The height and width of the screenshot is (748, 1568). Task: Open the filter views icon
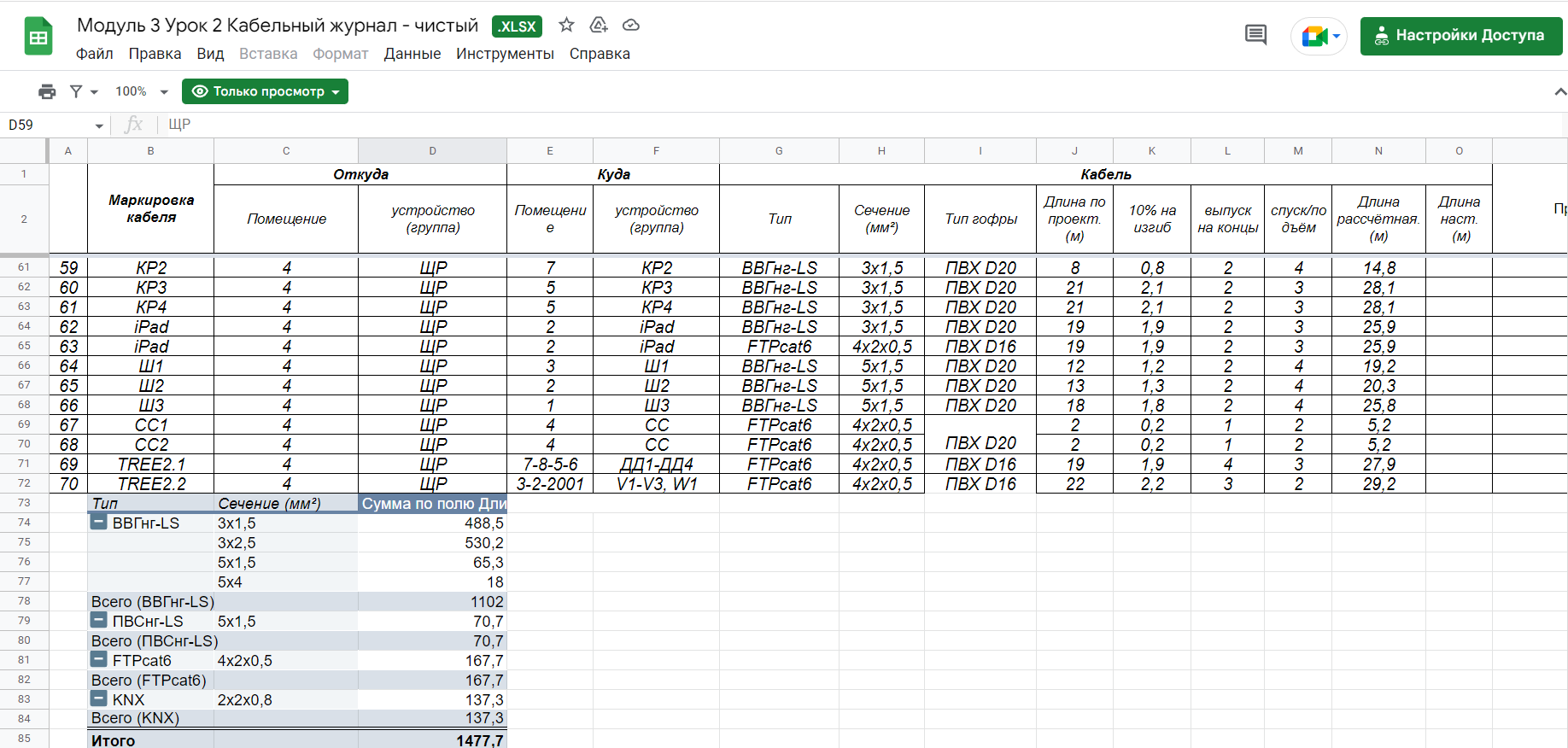(83, 91)
